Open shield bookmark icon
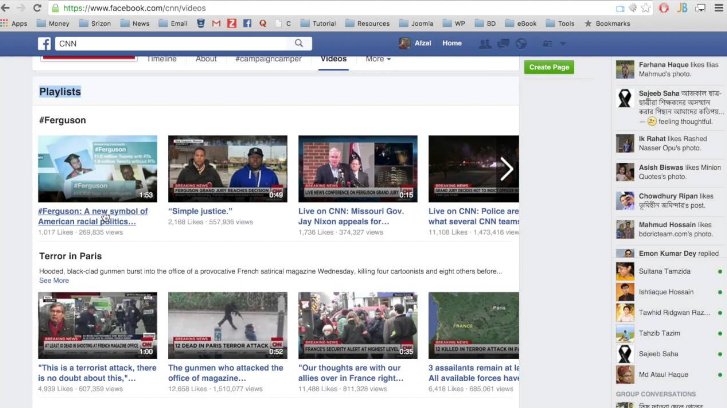Viewport: 727px width, 408px height. [x=201, y=23]
